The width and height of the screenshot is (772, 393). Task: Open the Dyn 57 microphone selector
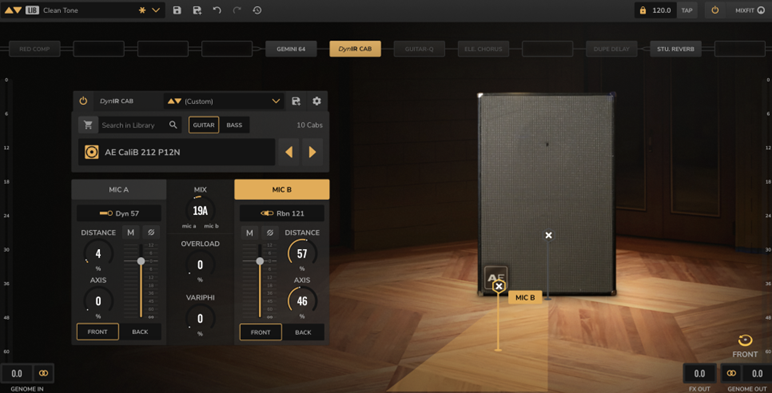click(x=119, y=213)
